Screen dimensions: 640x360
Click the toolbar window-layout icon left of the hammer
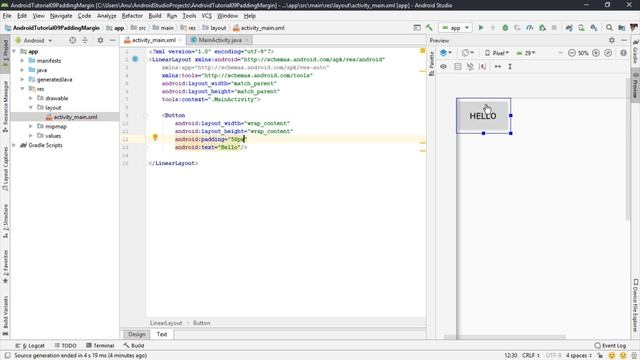pos(417,28)
